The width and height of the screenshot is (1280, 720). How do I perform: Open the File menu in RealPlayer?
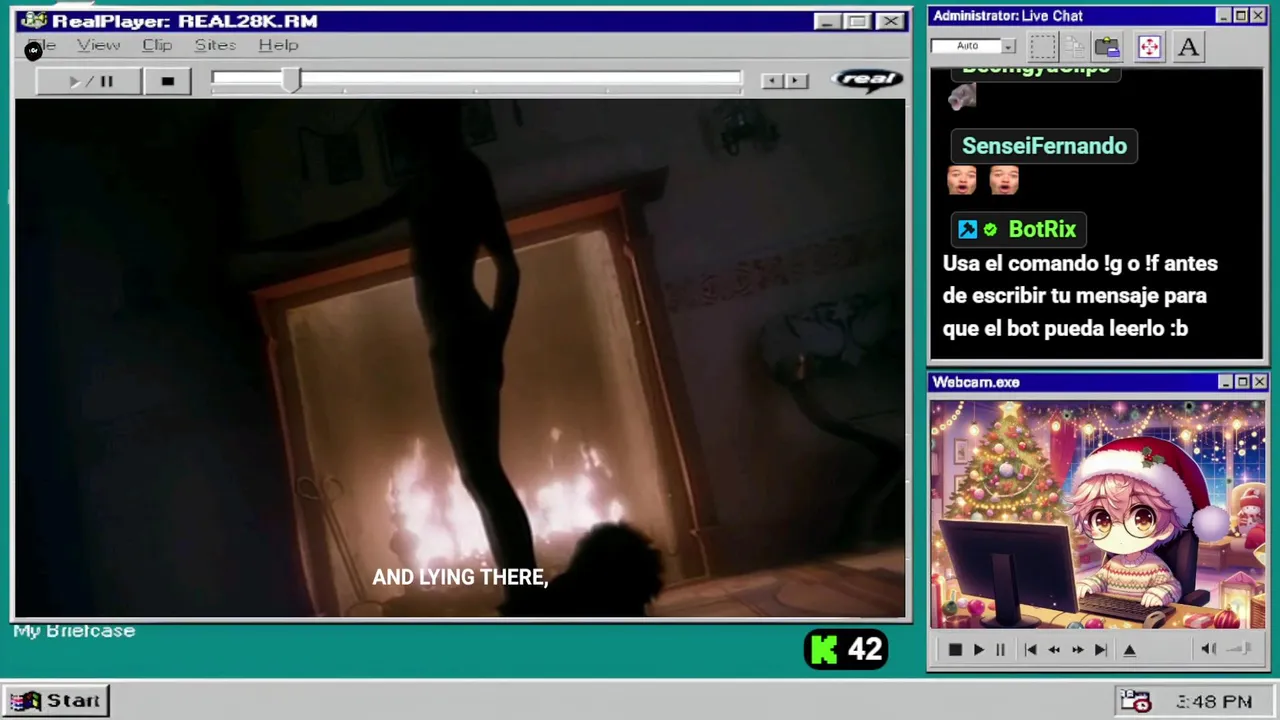click(x=42, y=45)
